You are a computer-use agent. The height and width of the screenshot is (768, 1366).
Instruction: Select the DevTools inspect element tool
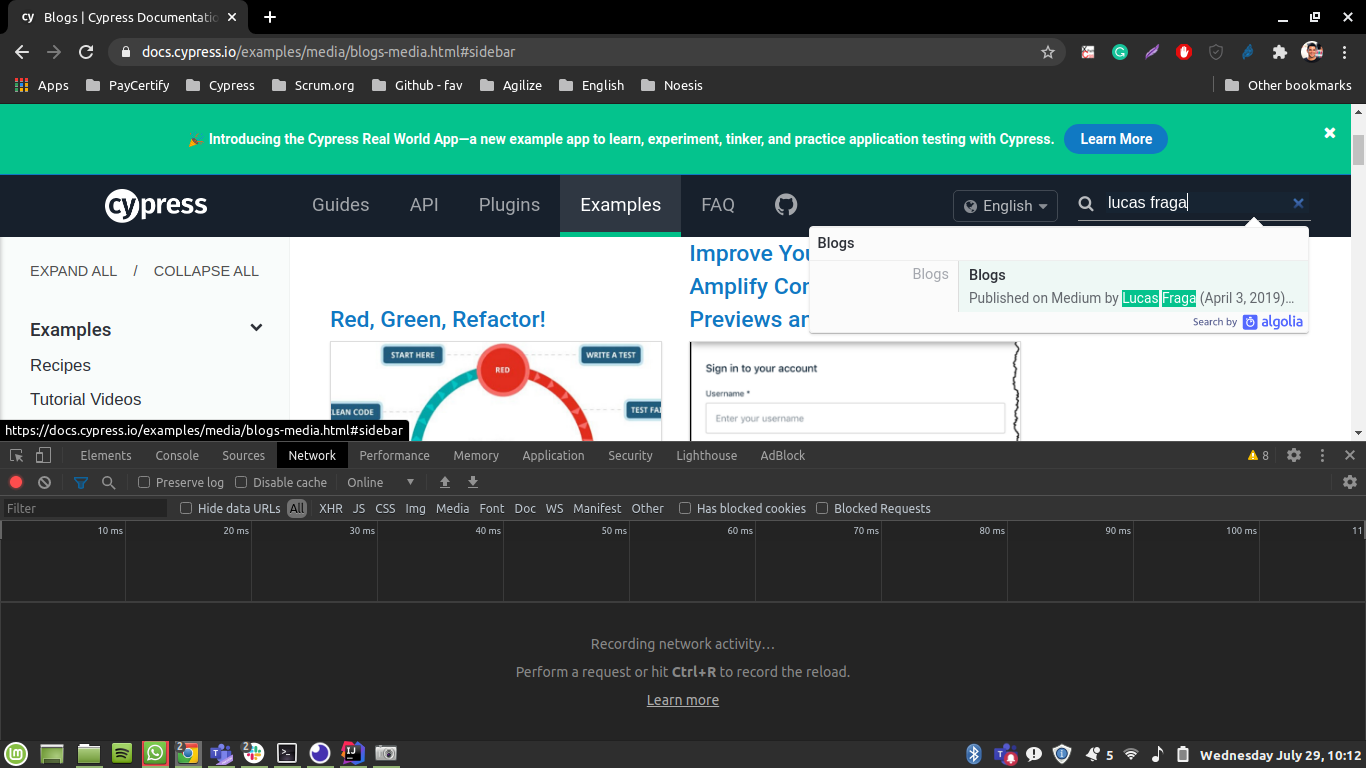click(17, 455)
